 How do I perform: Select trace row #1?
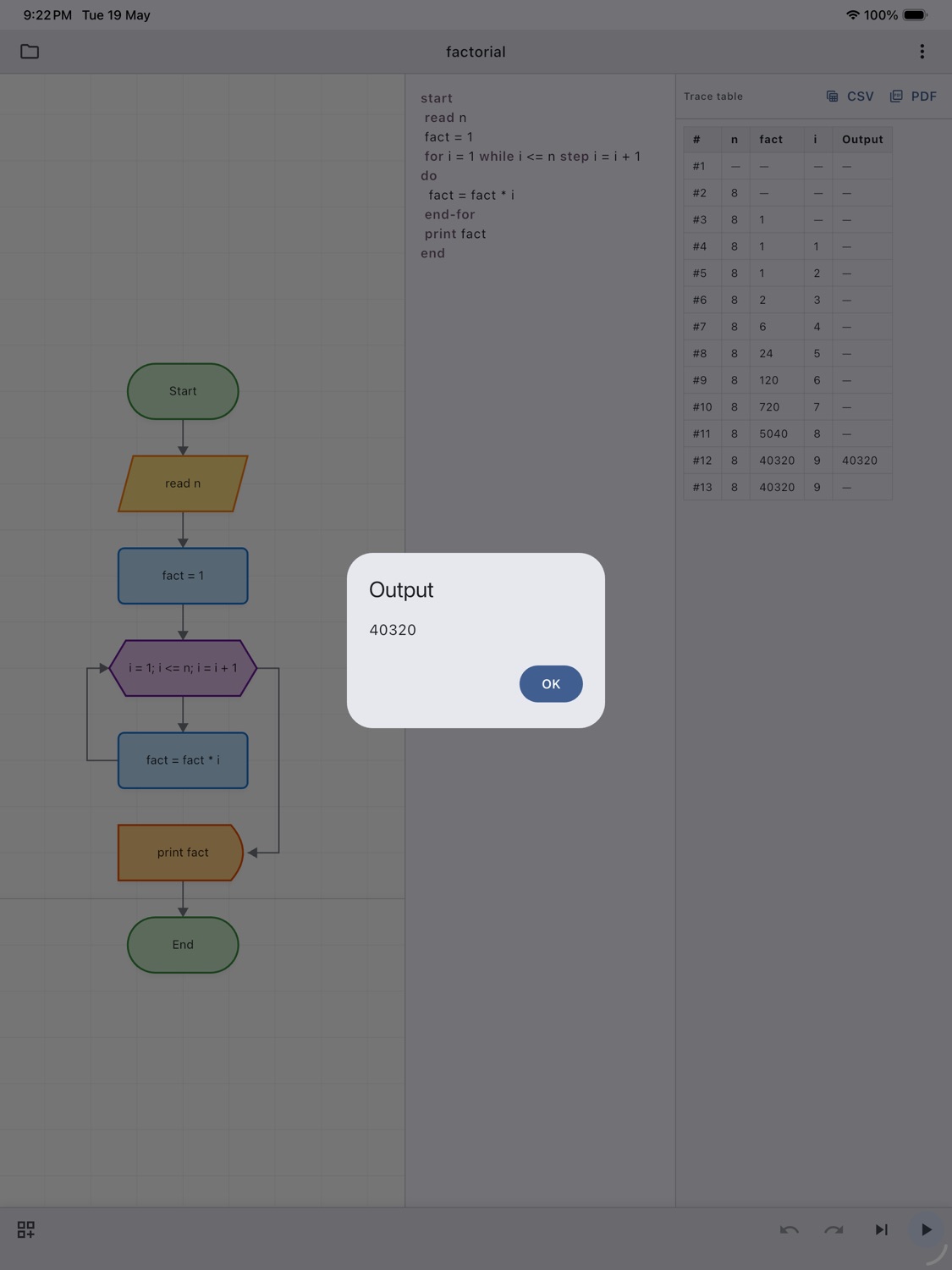[x=788, y=167]
